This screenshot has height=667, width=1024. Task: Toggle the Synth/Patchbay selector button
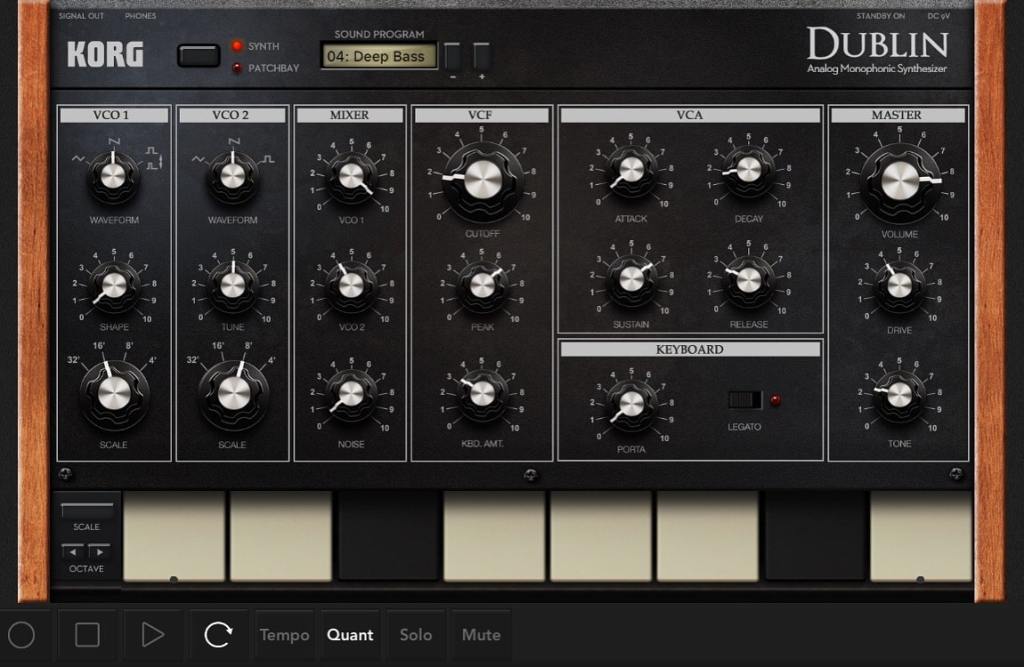pyautogui.click(x=198, y=56)
